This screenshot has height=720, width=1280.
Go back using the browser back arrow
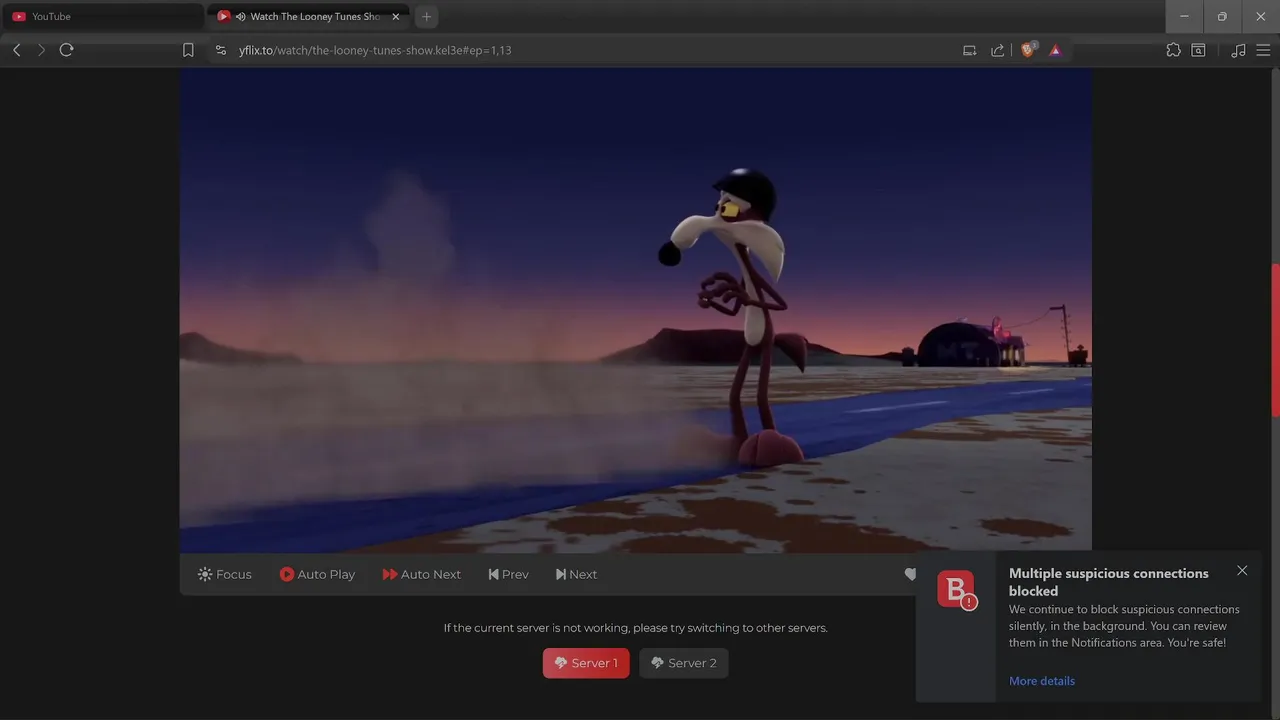[x=17, y=50]
